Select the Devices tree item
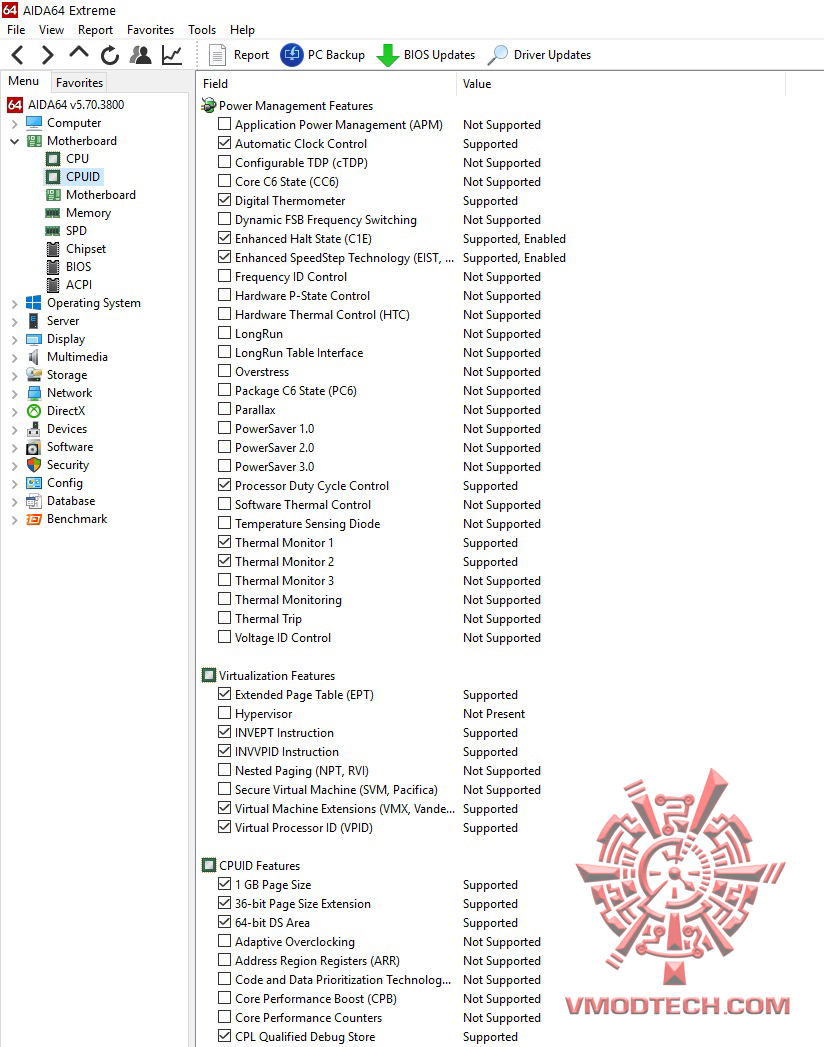The image size is (824, 1047). point(67,429)
